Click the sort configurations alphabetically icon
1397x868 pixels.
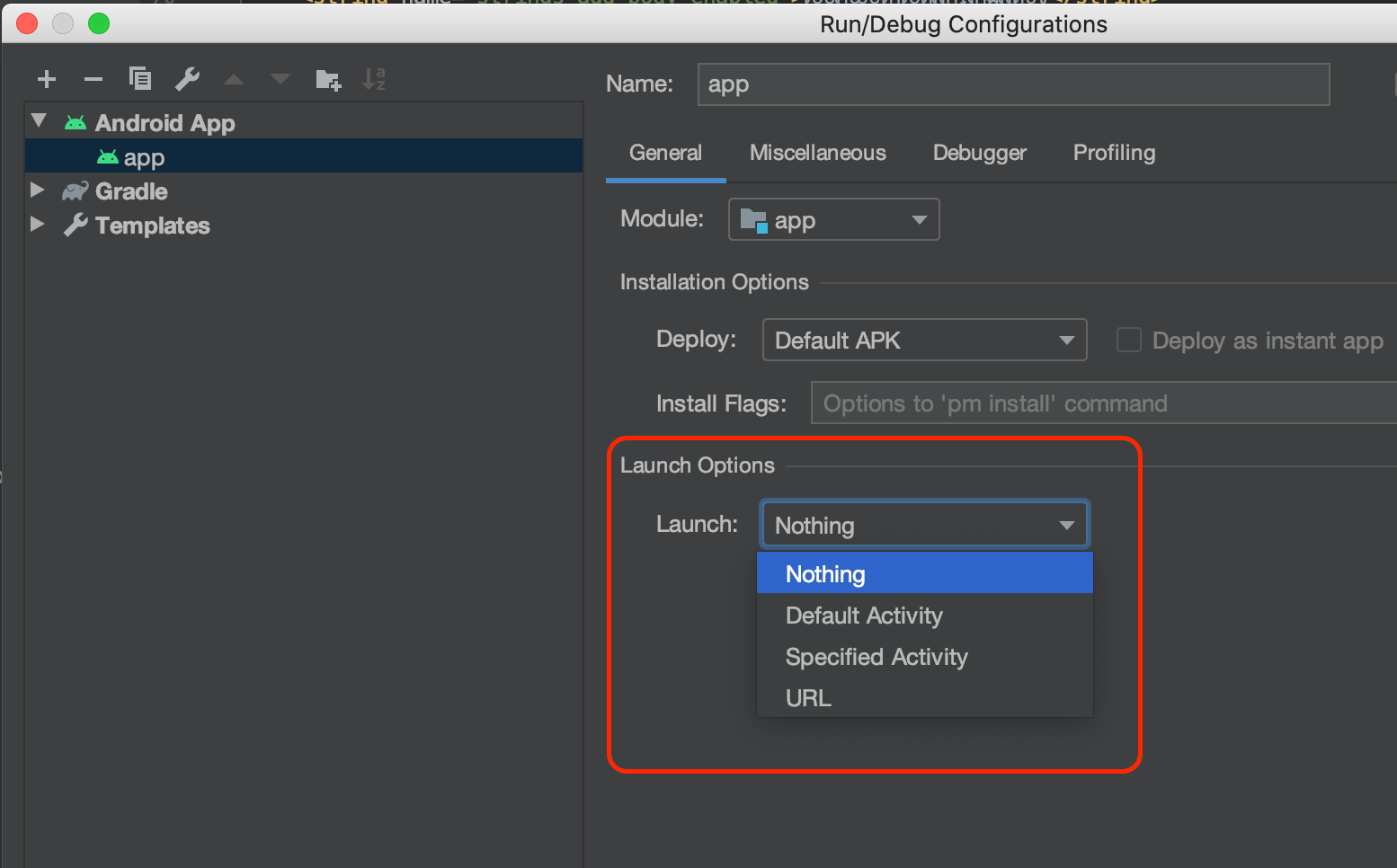tap(375, 79)
